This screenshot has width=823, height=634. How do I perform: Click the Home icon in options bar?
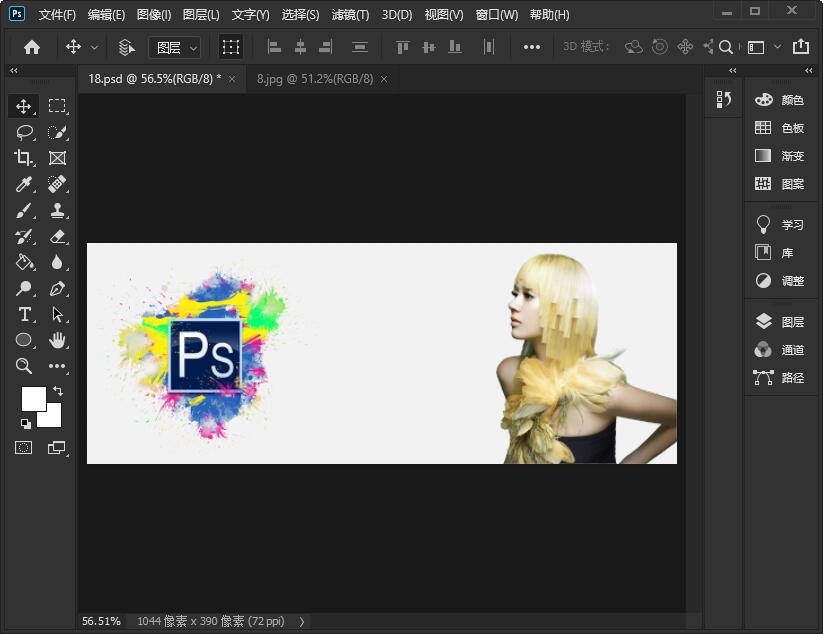pyautogui.click(x=32, y=47)
